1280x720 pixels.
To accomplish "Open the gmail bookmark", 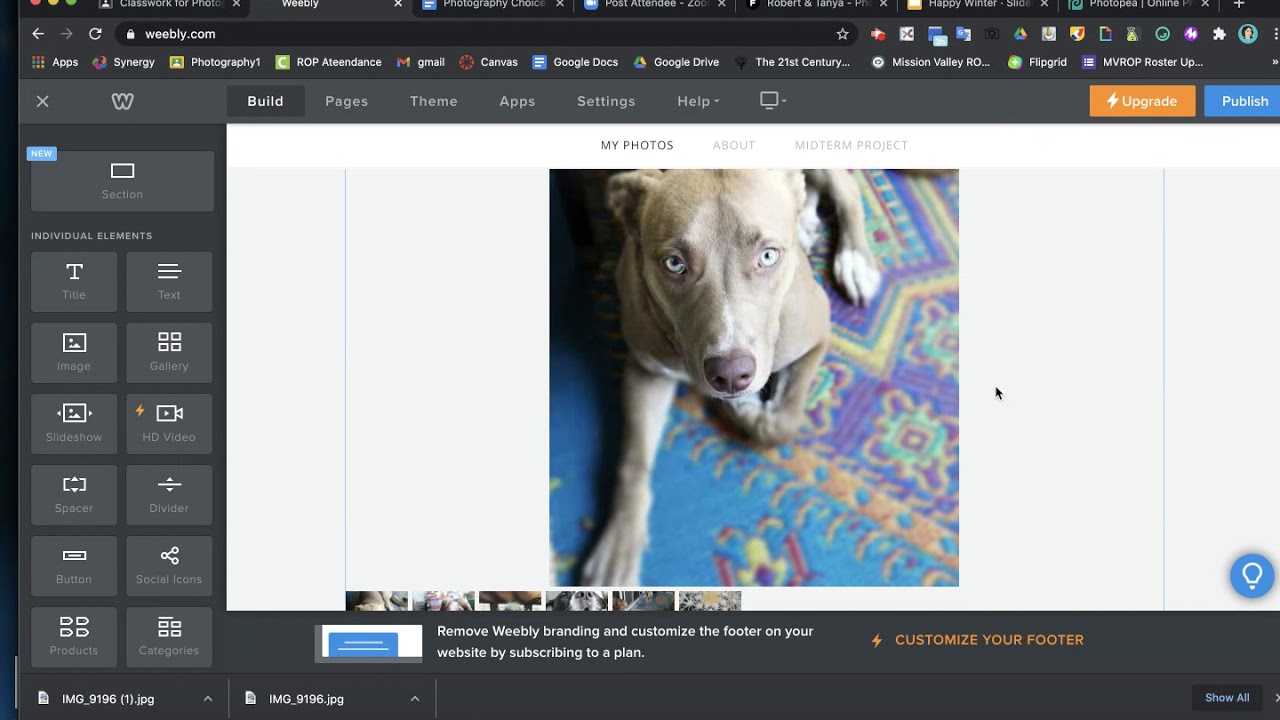I will point(420,62).
